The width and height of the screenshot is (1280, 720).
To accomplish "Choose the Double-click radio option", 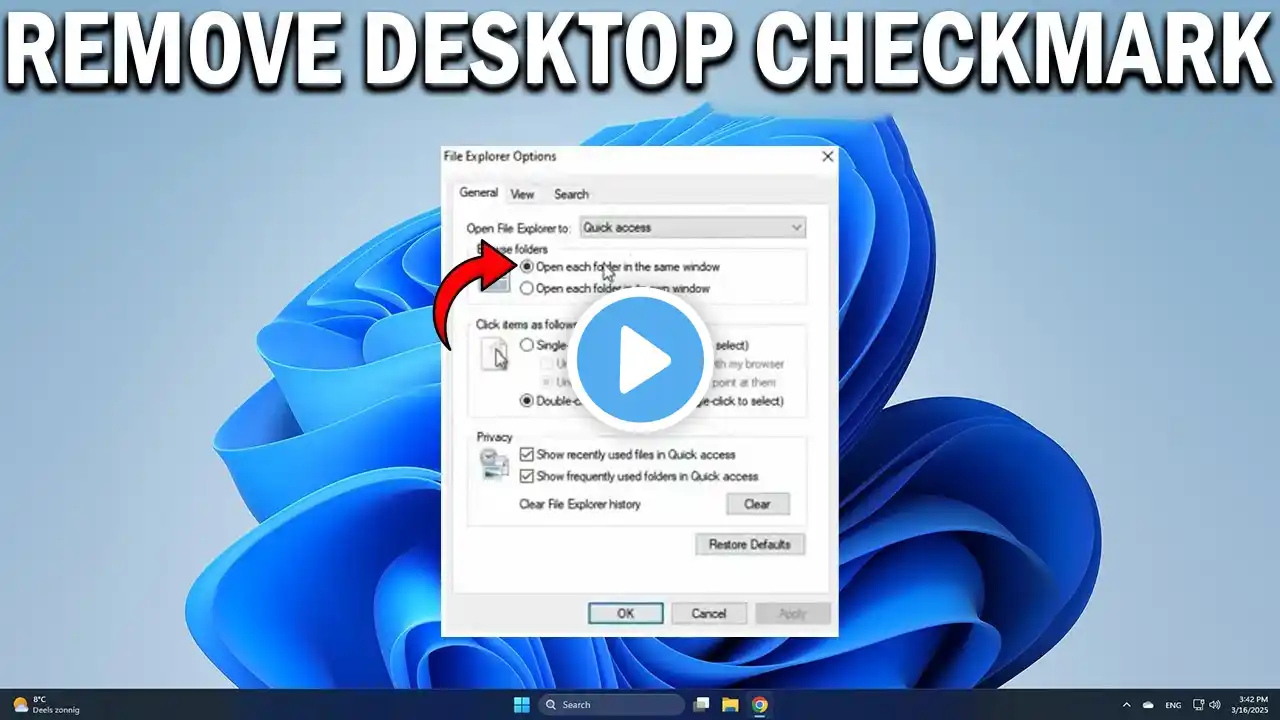I will coord(527,401).
